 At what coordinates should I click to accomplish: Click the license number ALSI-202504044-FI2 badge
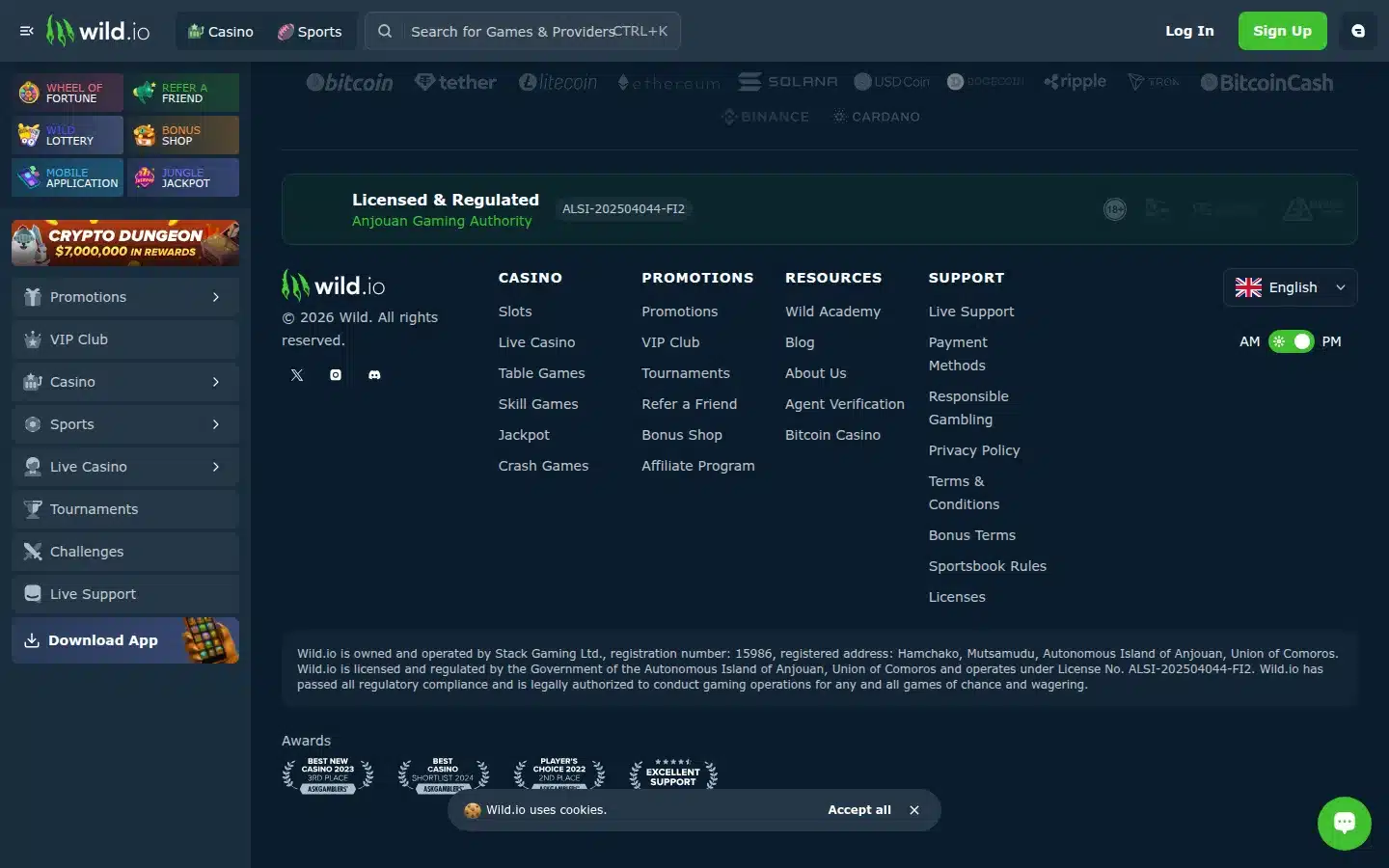click(623, 209)
